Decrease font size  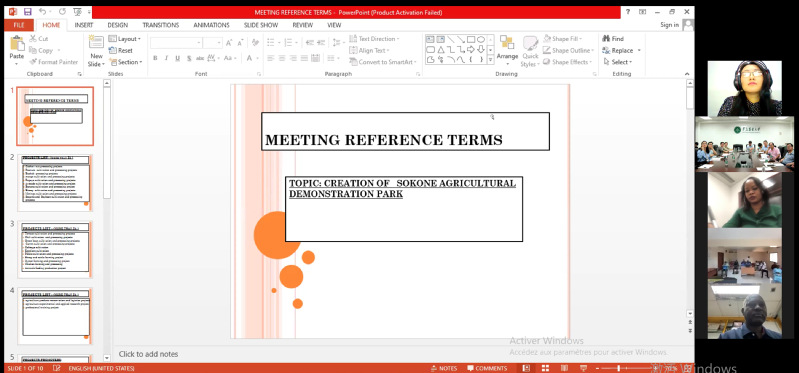pos(241,43)
